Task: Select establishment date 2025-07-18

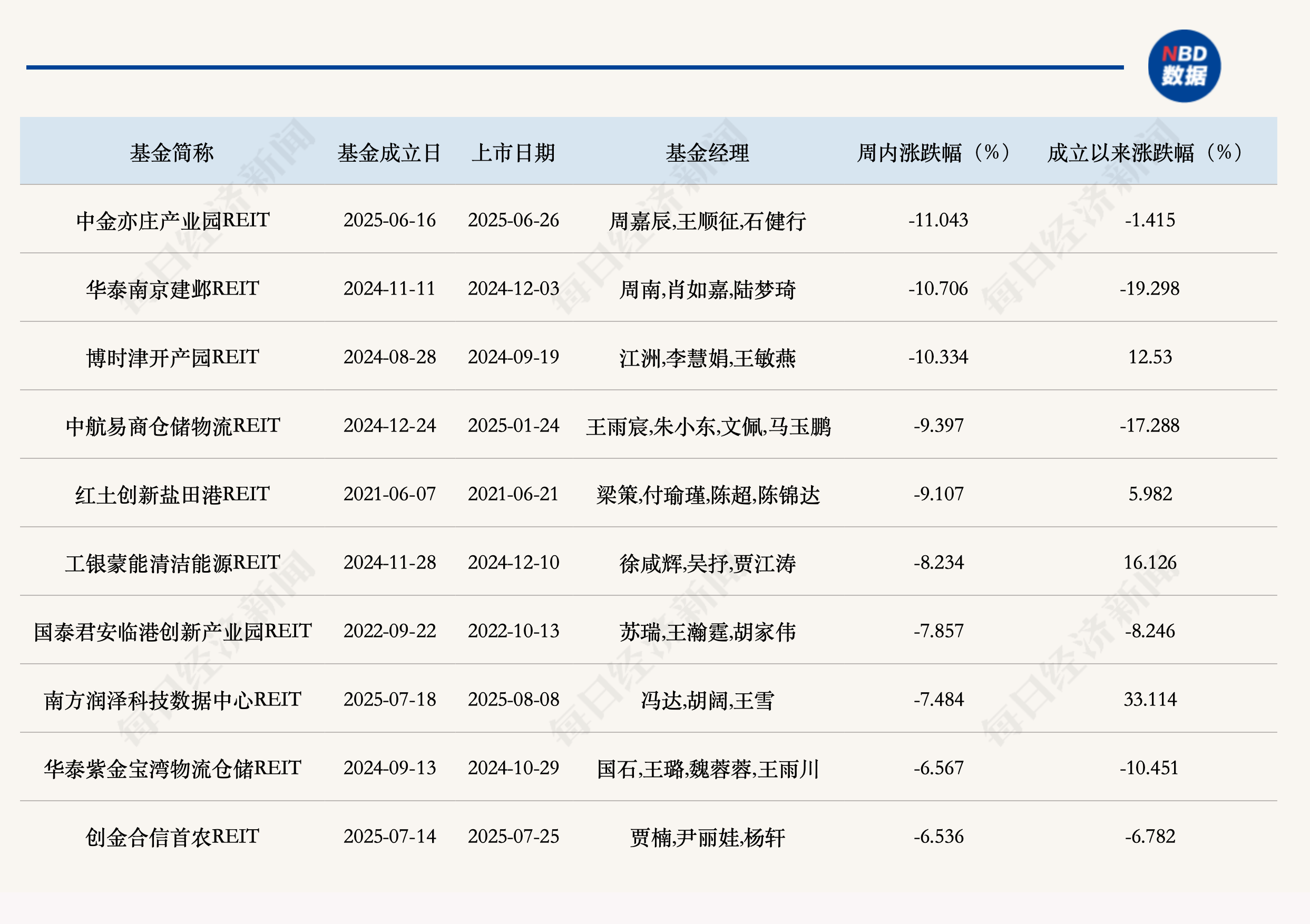Action: click(390, 699)
